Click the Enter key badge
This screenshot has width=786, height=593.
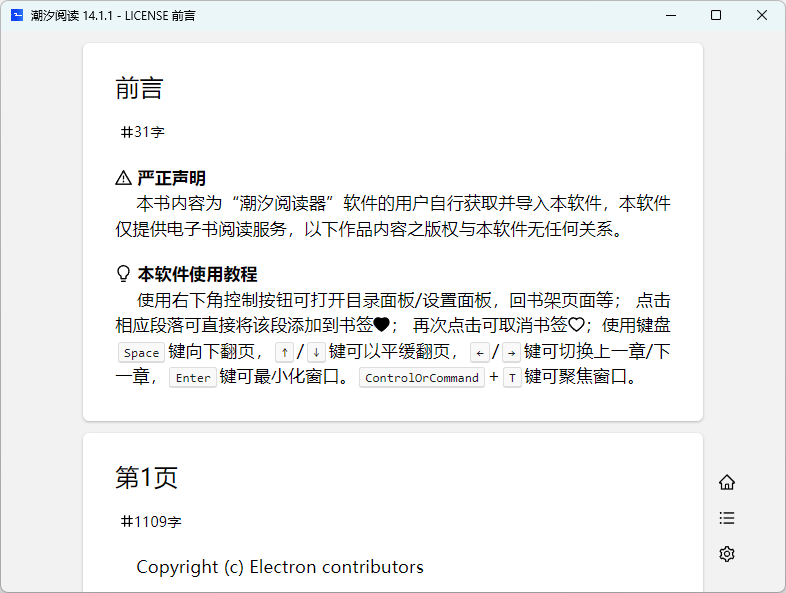pyautogui.click(x=192, y=378)
